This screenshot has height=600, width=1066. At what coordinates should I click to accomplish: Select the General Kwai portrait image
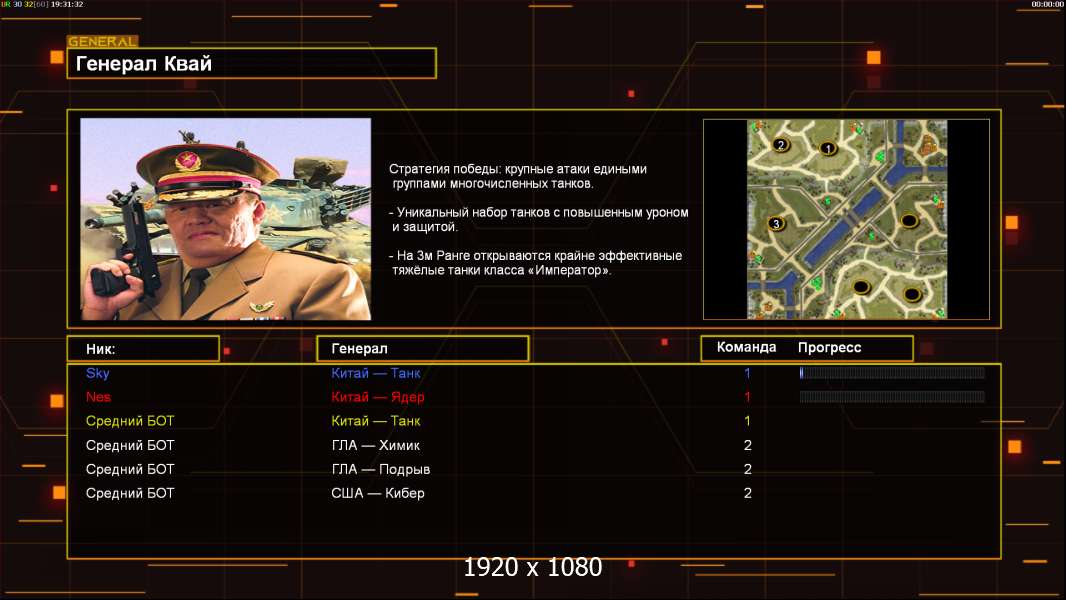coord(226,219)
